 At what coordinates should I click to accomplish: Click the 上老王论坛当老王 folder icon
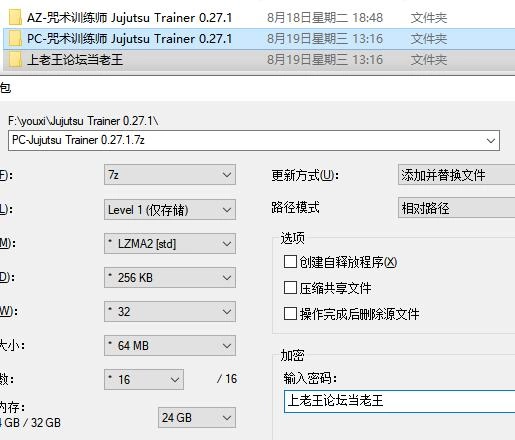[x=15, y=60]
